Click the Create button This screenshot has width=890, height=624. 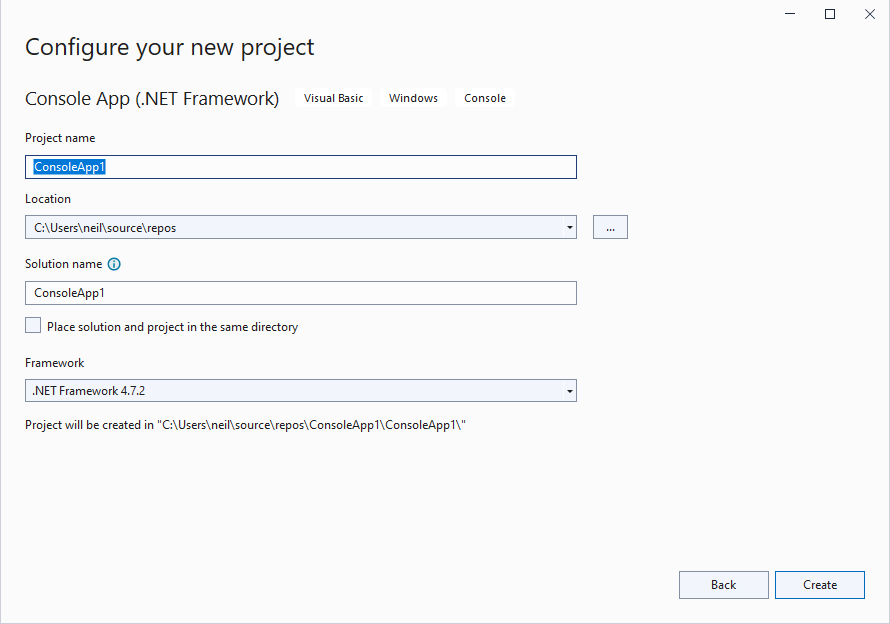click(x=819, y=585)
